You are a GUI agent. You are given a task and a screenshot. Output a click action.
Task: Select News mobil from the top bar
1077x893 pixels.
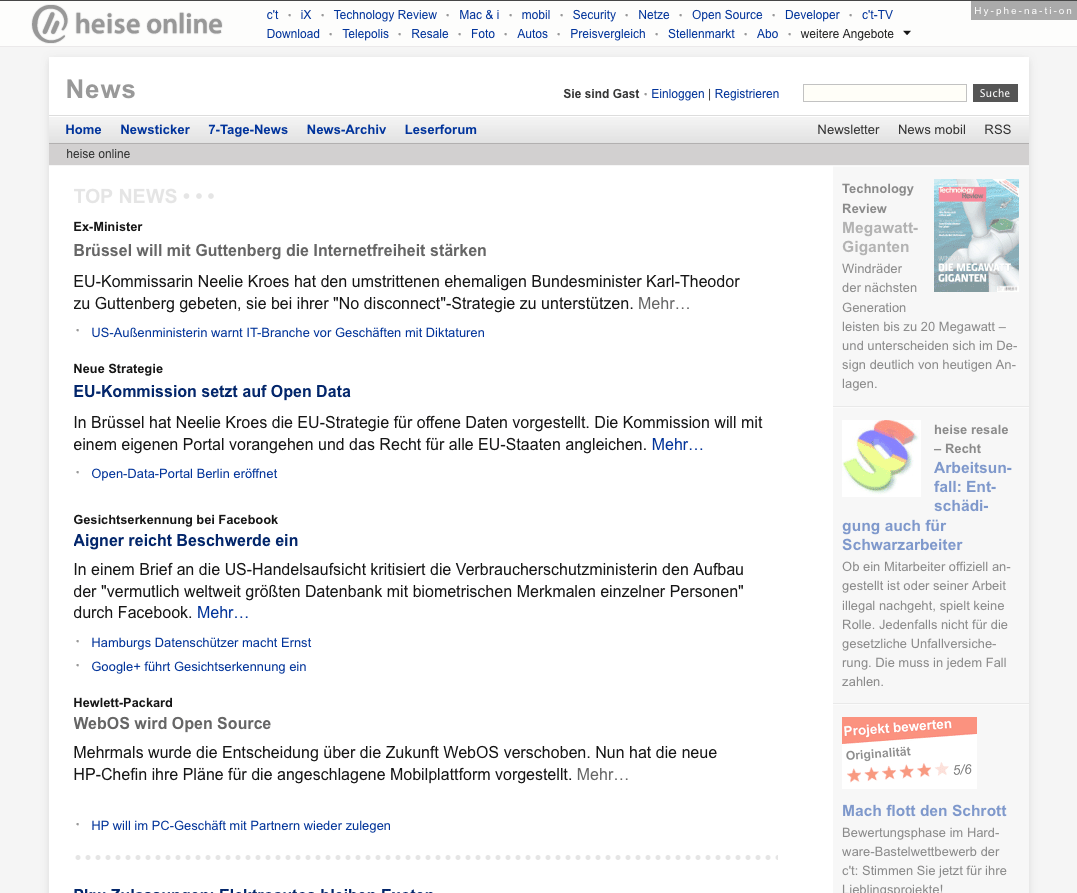point(931,129)
